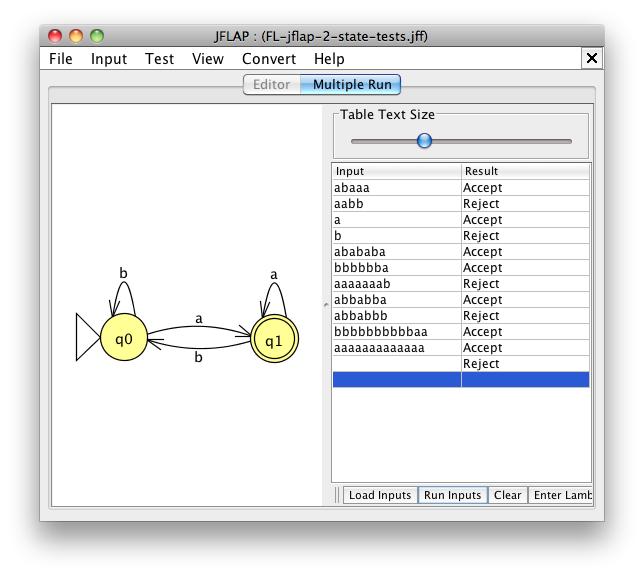
Task: Select the input cell 'aabb'
Action: click(397, 204)
